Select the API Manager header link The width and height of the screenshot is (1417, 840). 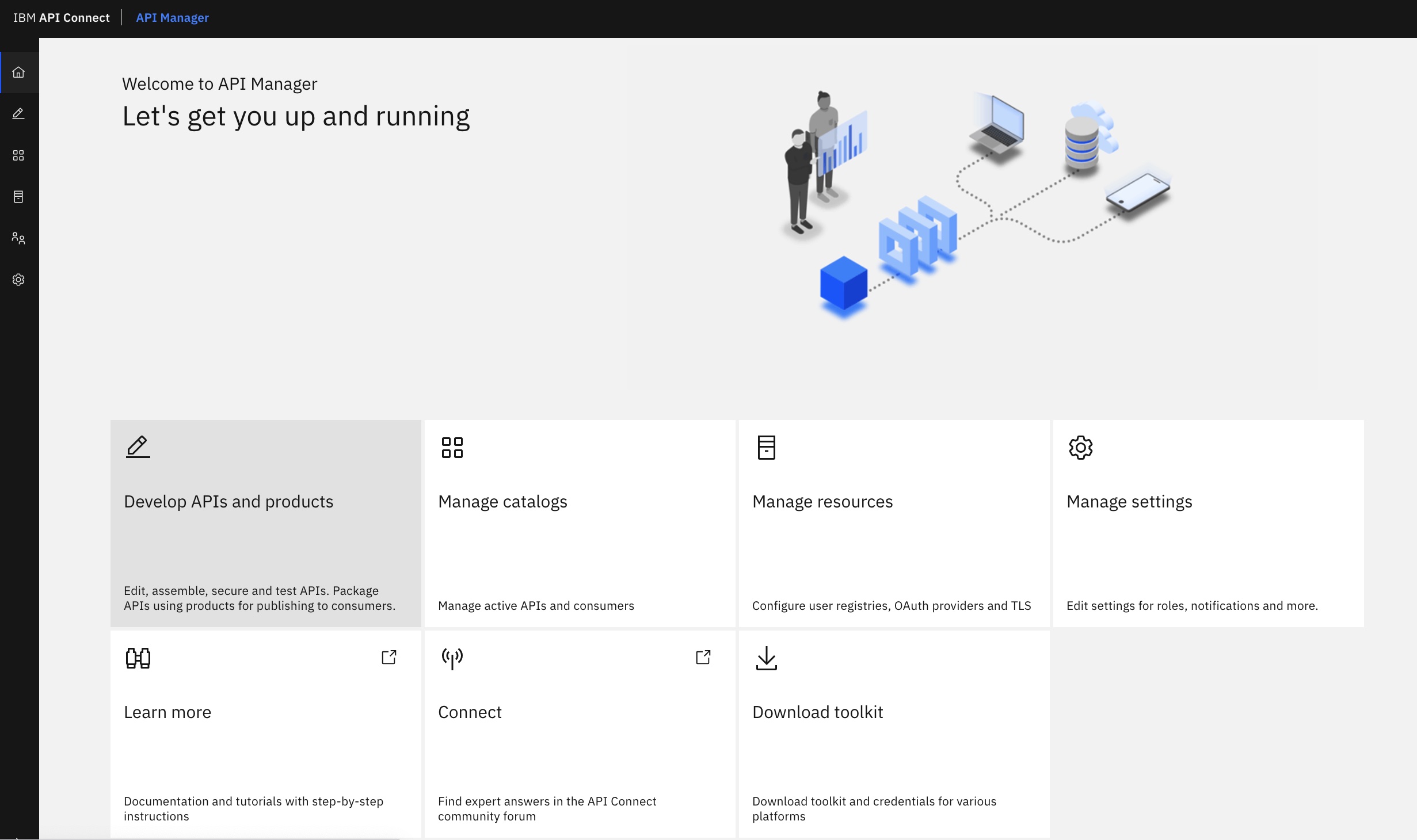click(172, 18)
